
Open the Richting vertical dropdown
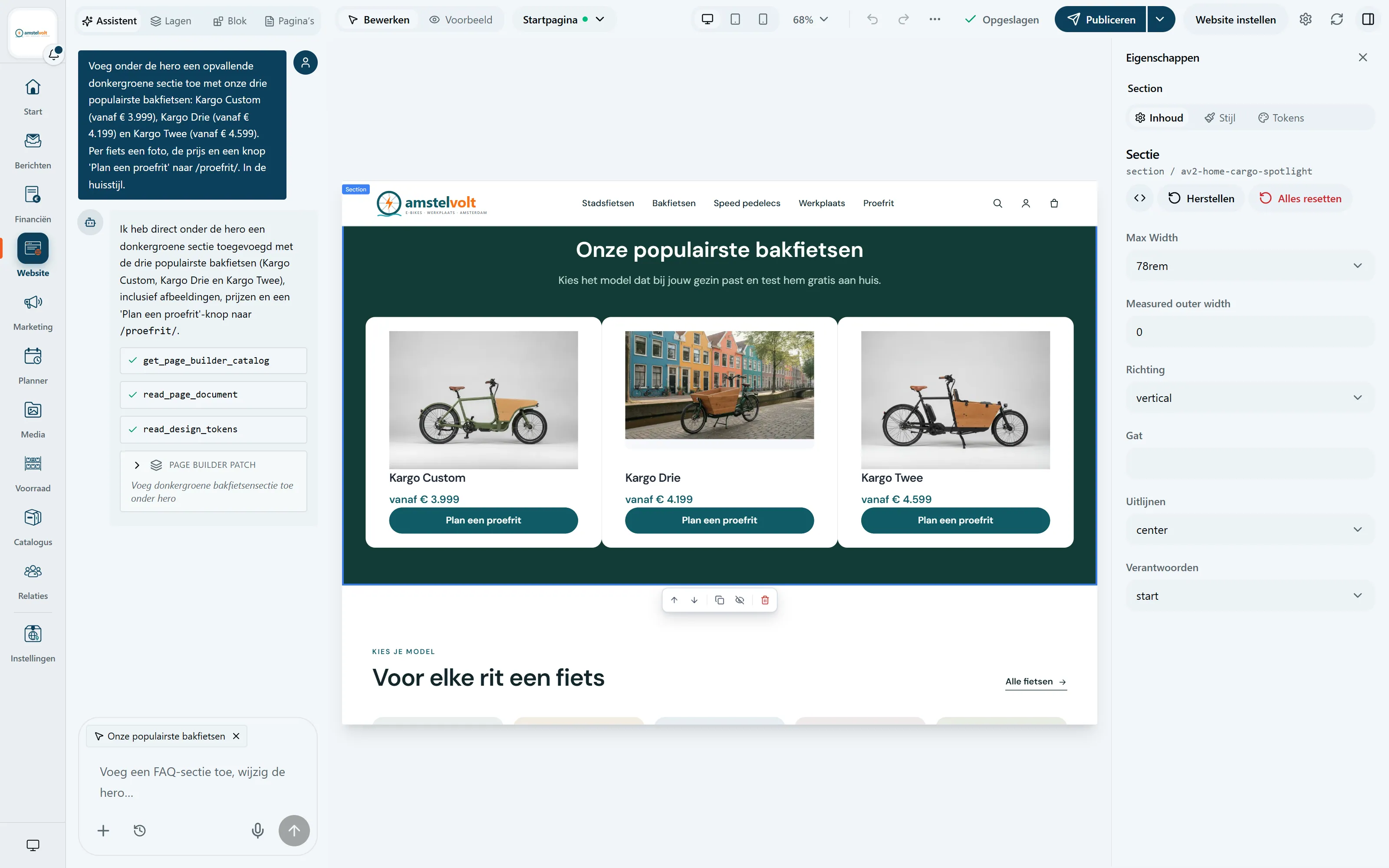pyautogui.click(x=1250, y=398)
